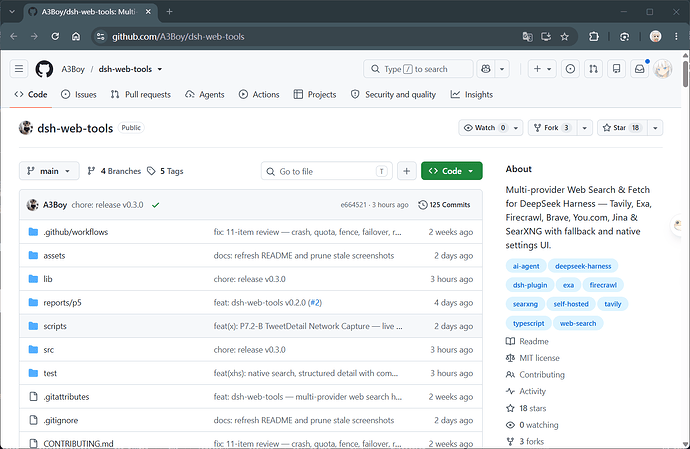Switch to the Issues tab
Viewport: 690px width, 449px height.
(x=78, y=94)
